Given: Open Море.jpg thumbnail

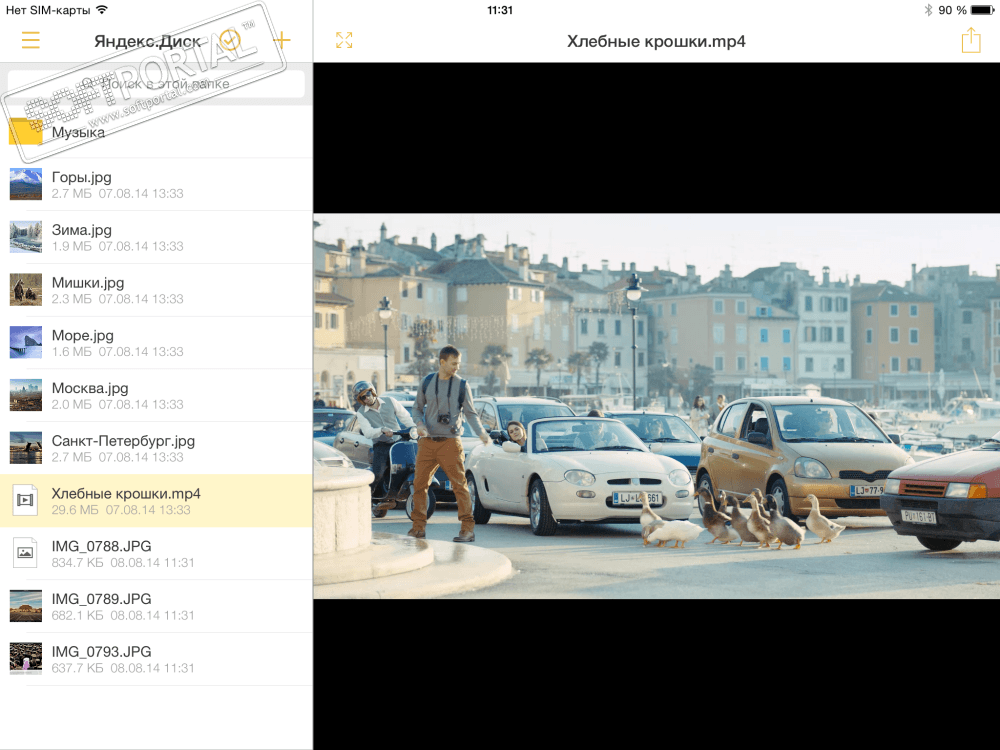Looking at the screenshot, I should coord(26,342).
